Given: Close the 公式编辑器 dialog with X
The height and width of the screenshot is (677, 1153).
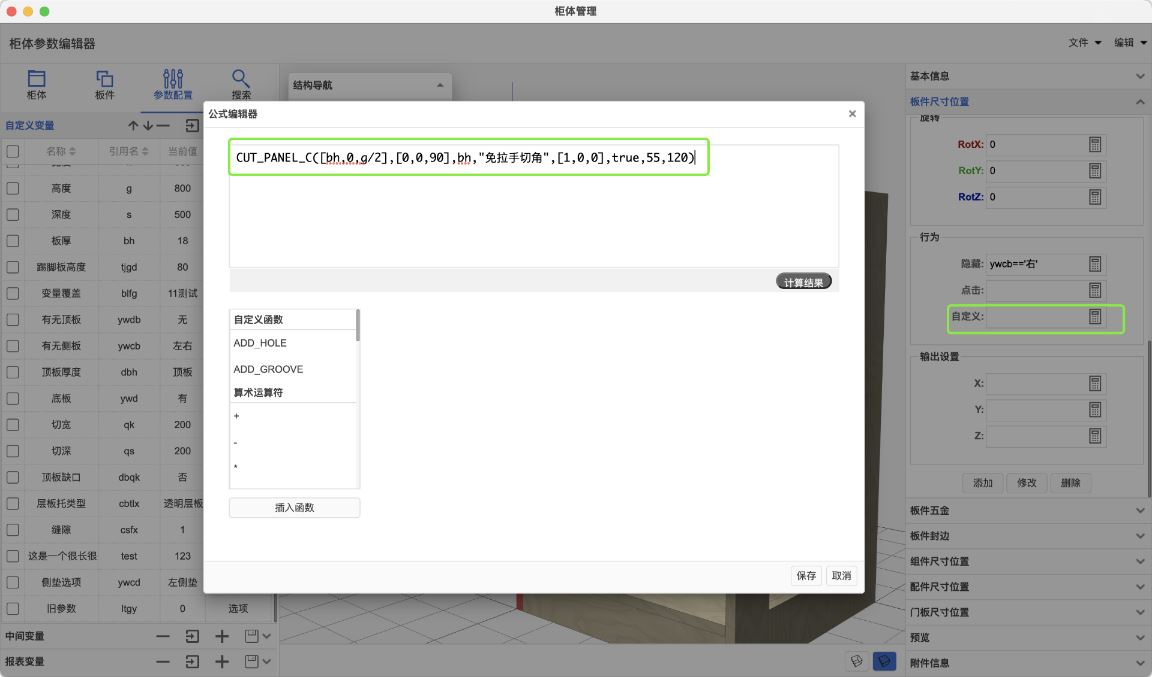Looking at the screenshot, I should (852, 114).
